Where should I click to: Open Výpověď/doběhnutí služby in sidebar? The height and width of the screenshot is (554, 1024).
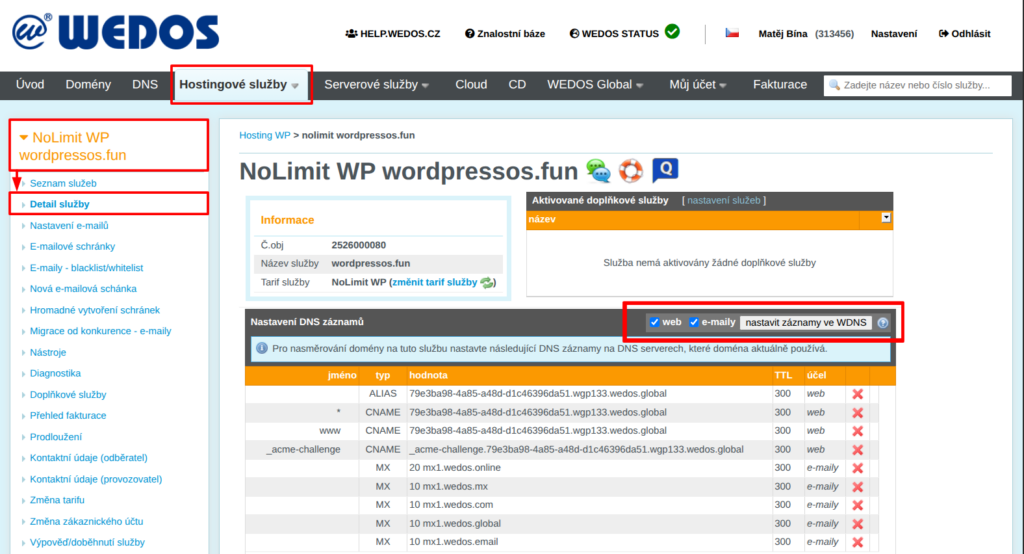pos(87,542)
